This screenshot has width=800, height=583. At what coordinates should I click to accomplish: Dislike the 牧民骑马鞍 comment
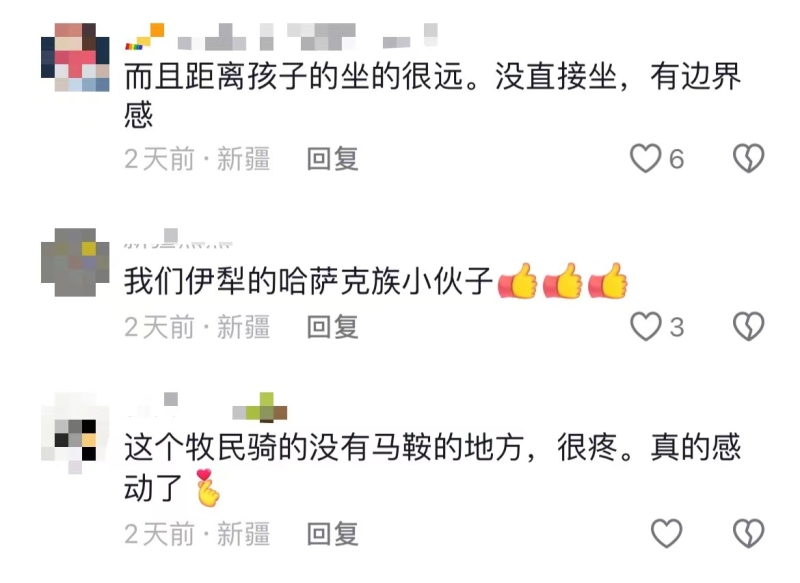click(x=748, y=534)
